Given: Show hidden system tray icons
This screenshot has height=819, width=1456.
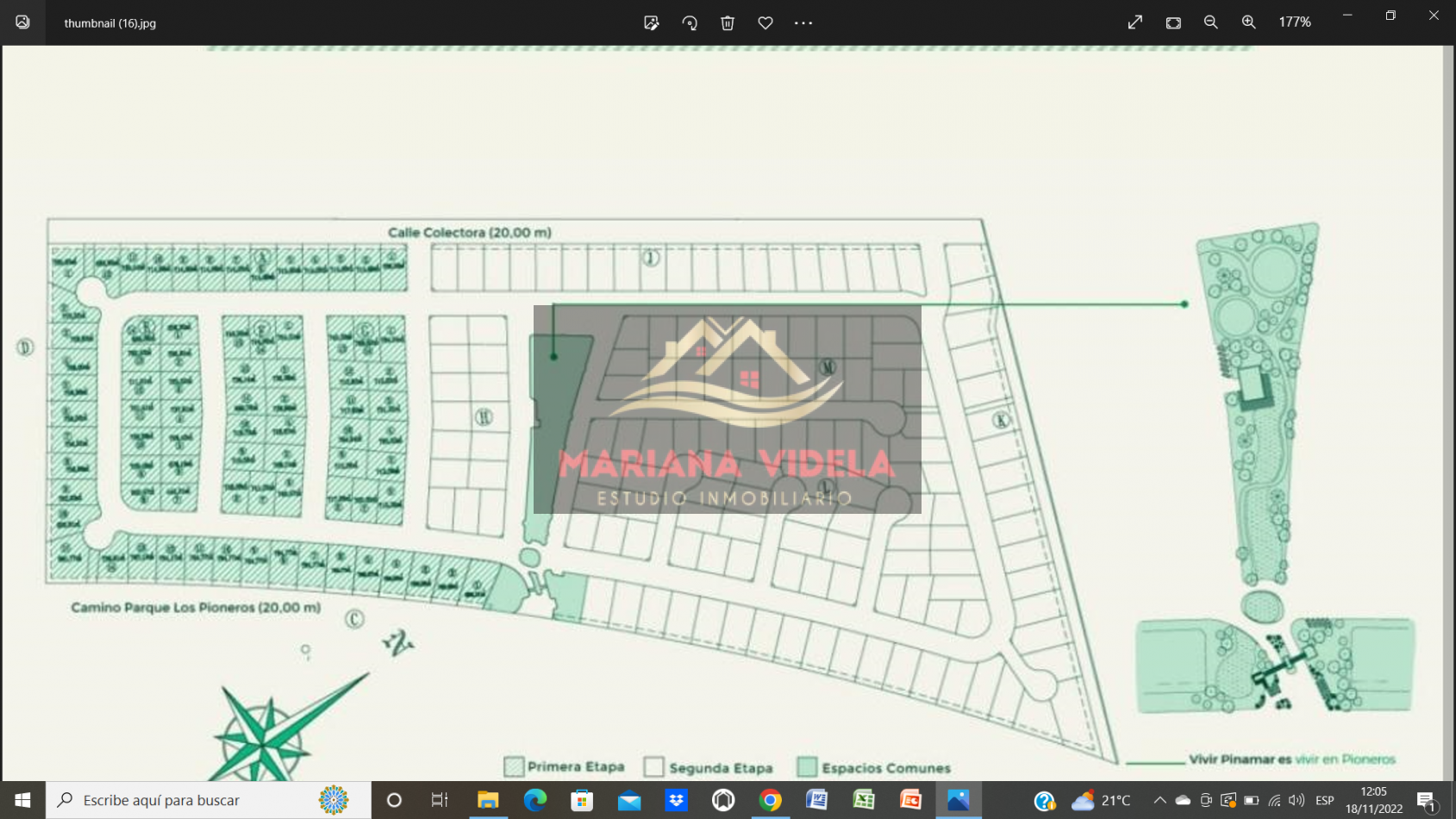Looking at the screenshot, I should 1160,800.
